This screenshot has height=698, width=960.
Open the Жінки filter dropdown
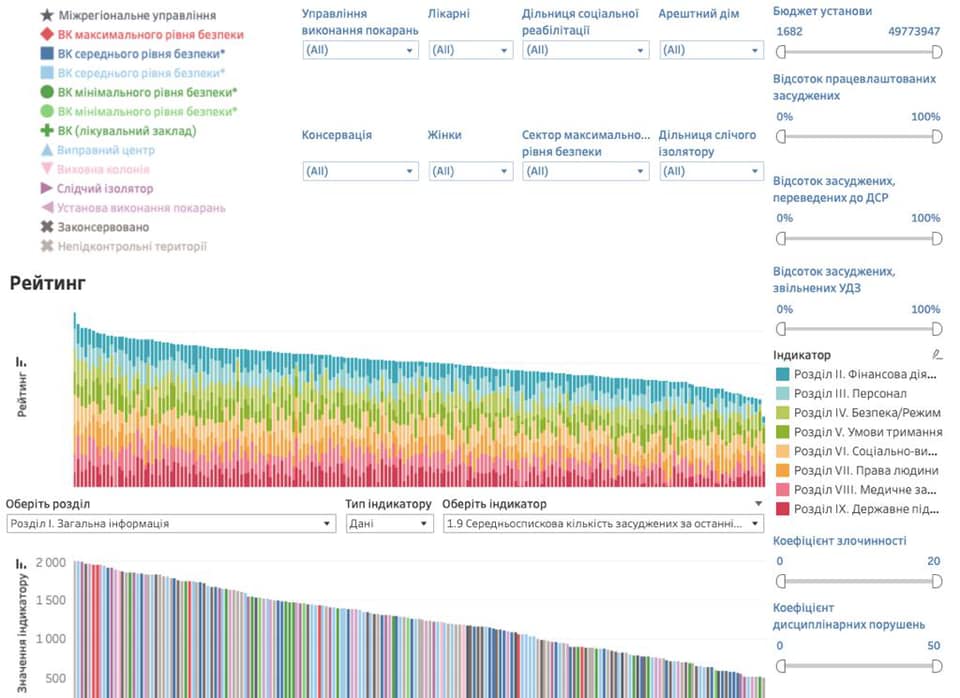tap(470, 171)
